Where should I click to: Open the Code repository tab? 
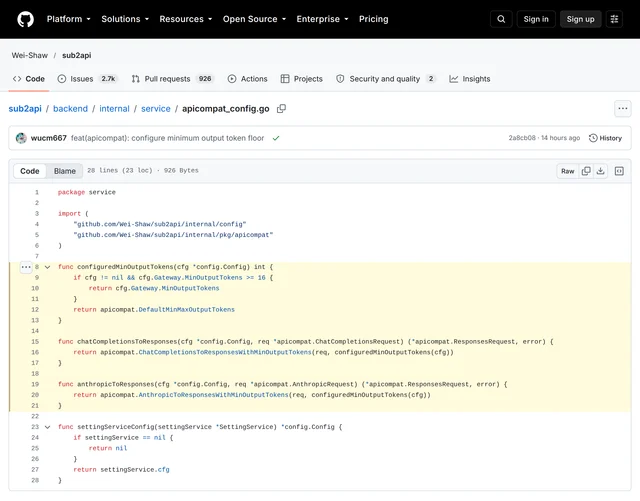point(29,79)
